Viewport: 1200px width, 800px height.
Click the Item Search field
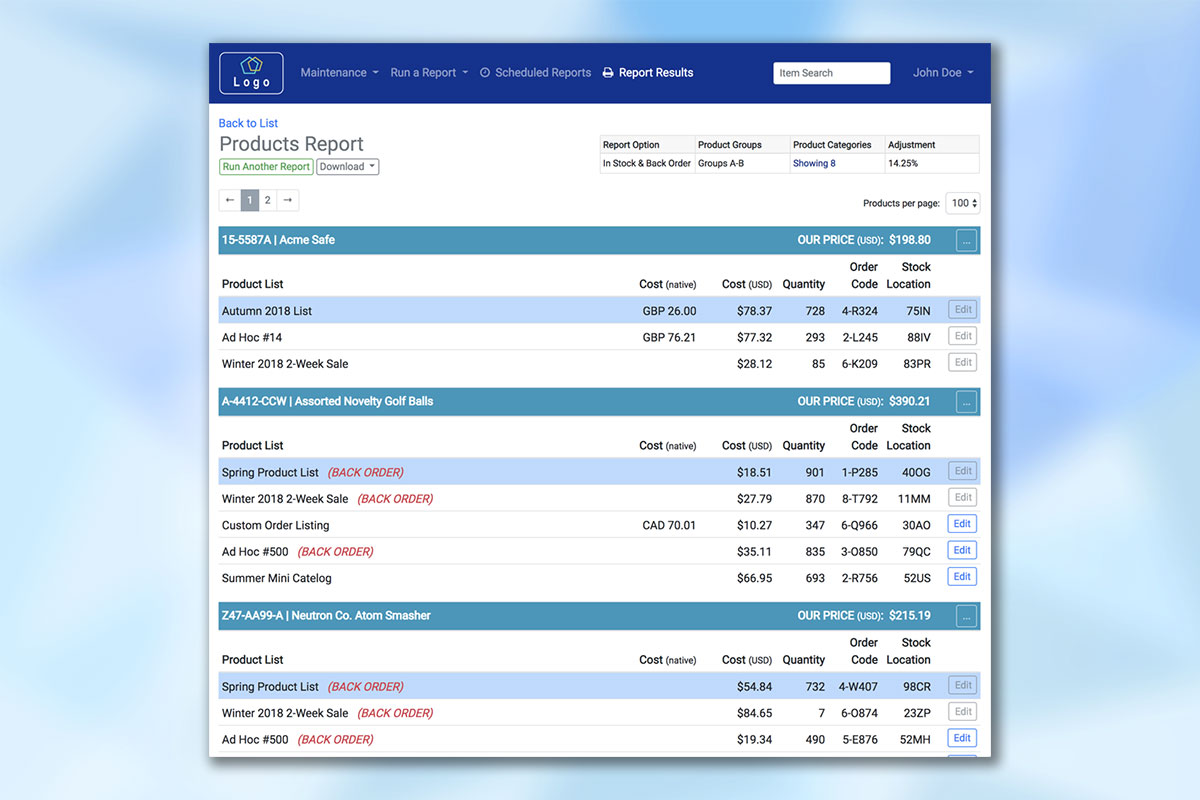click(831, 73)
